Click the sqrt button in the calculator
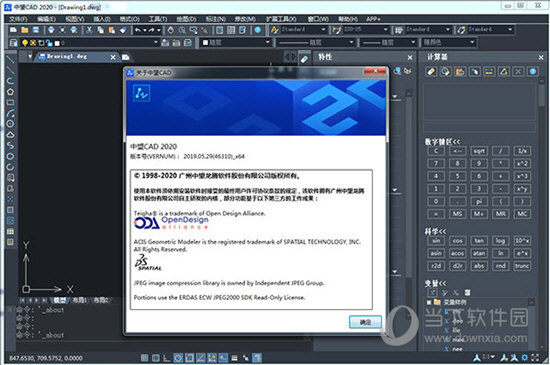Image resolution: width=550 pixels, height=365 pixels. click(479, 151)
